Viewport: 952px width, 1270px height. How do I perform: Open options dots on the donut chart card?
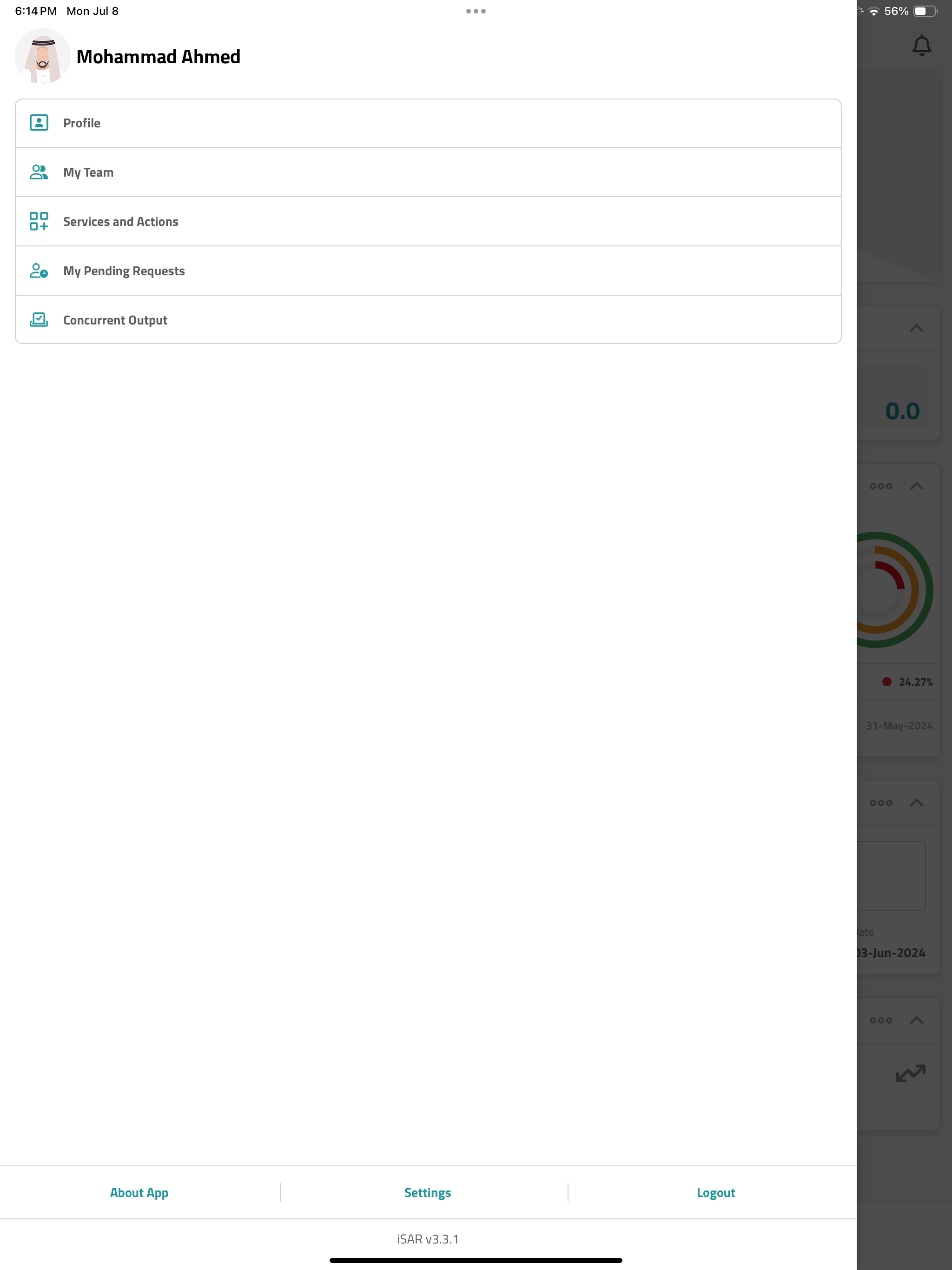point(881,486)
